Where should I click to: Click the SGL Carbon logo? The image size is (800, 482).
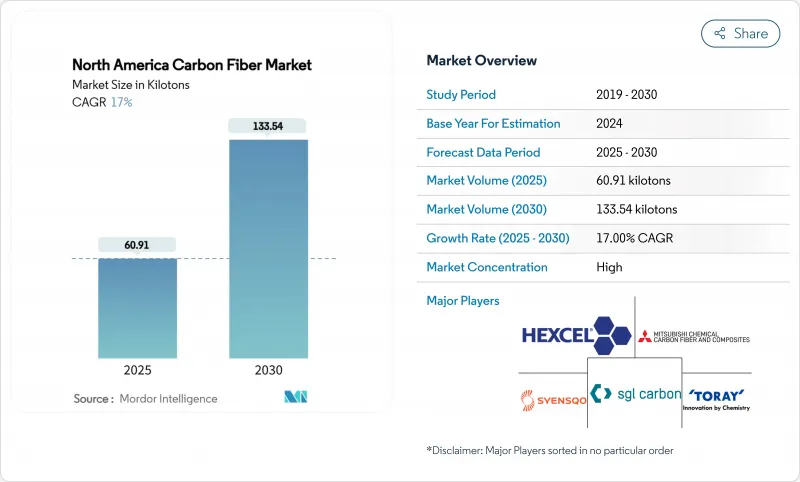[635, 395]
